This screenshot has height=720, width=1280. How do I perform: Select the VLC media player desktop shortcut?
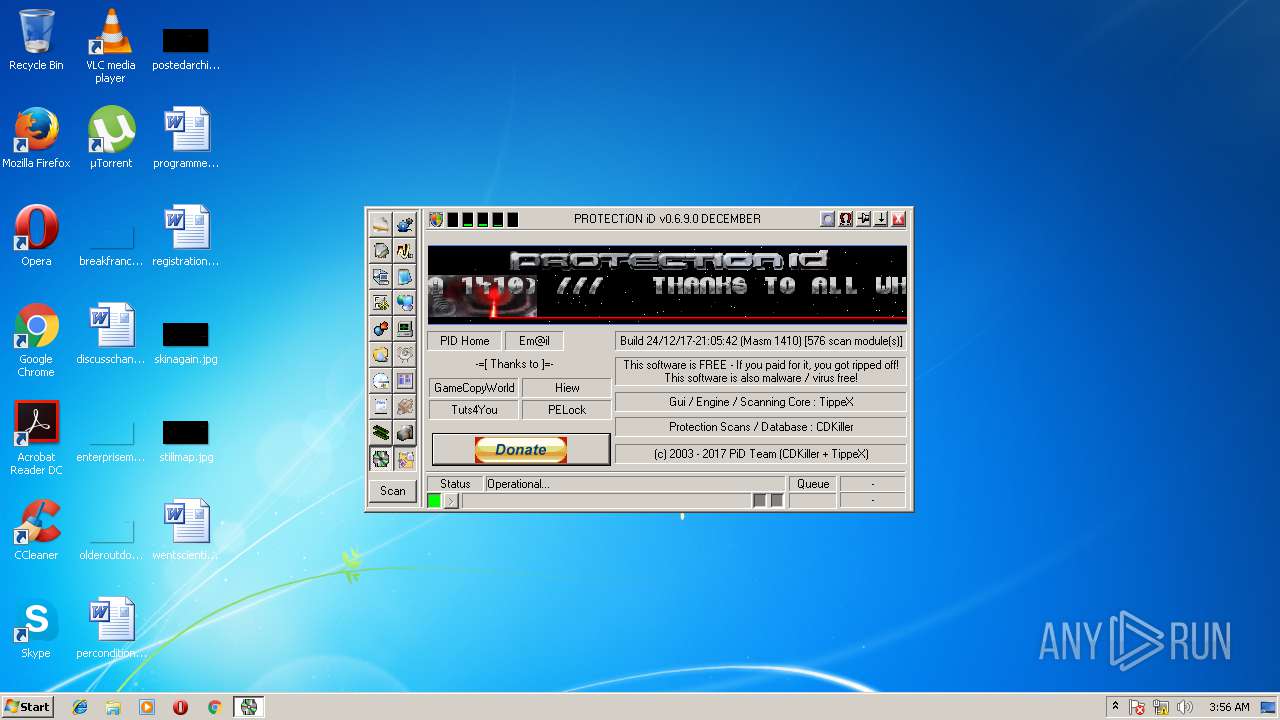(x=110, y=45)
